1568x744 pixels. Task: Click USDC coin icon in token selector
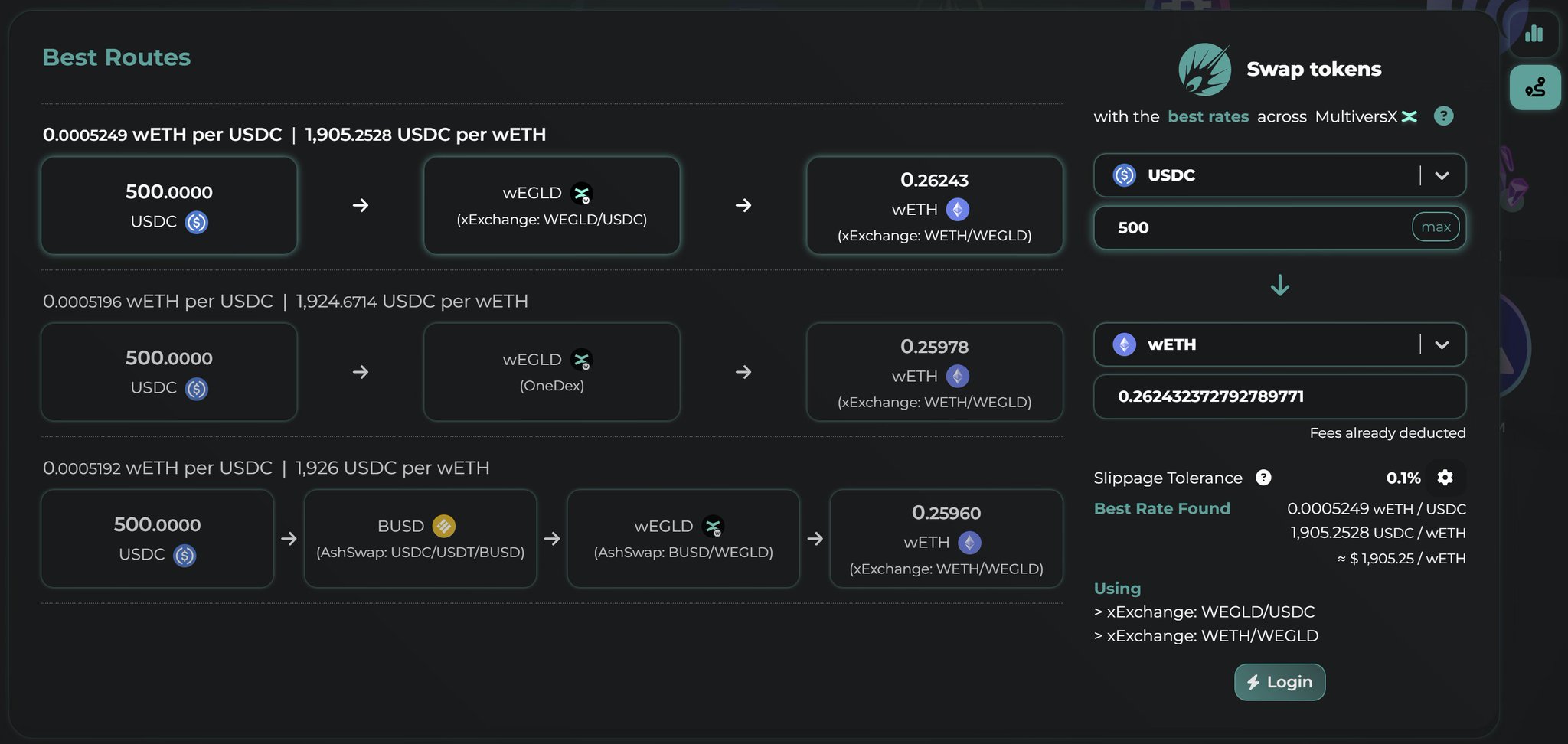coord(1124,175)
